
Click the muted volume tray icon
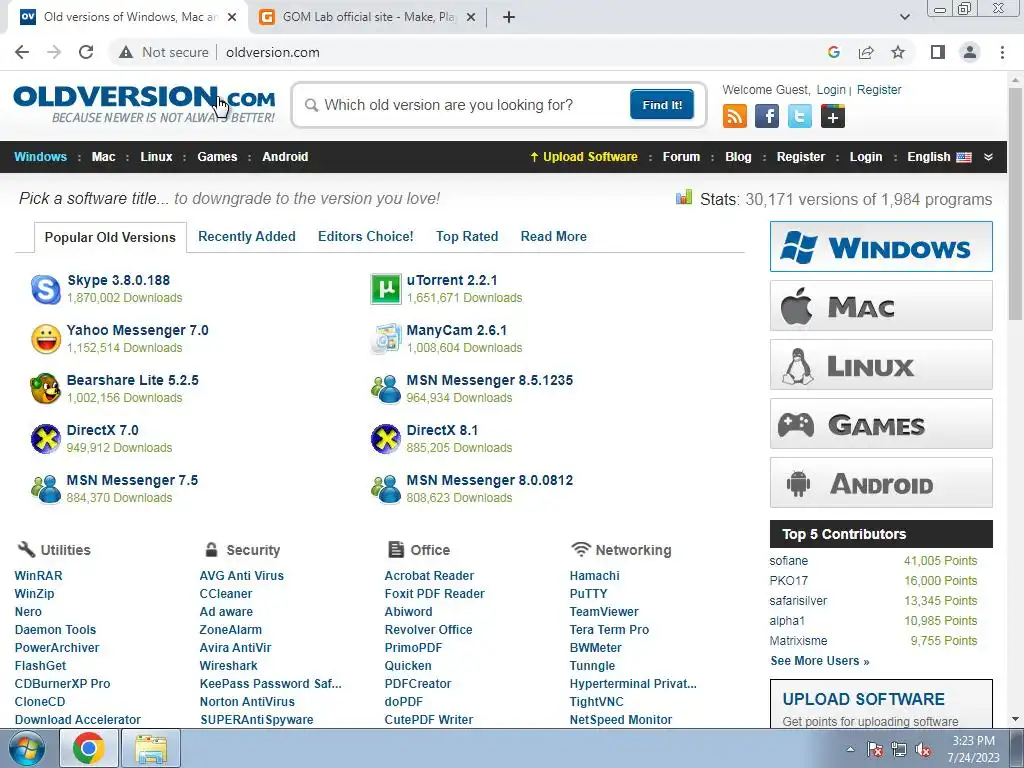(x=923, y=749)
